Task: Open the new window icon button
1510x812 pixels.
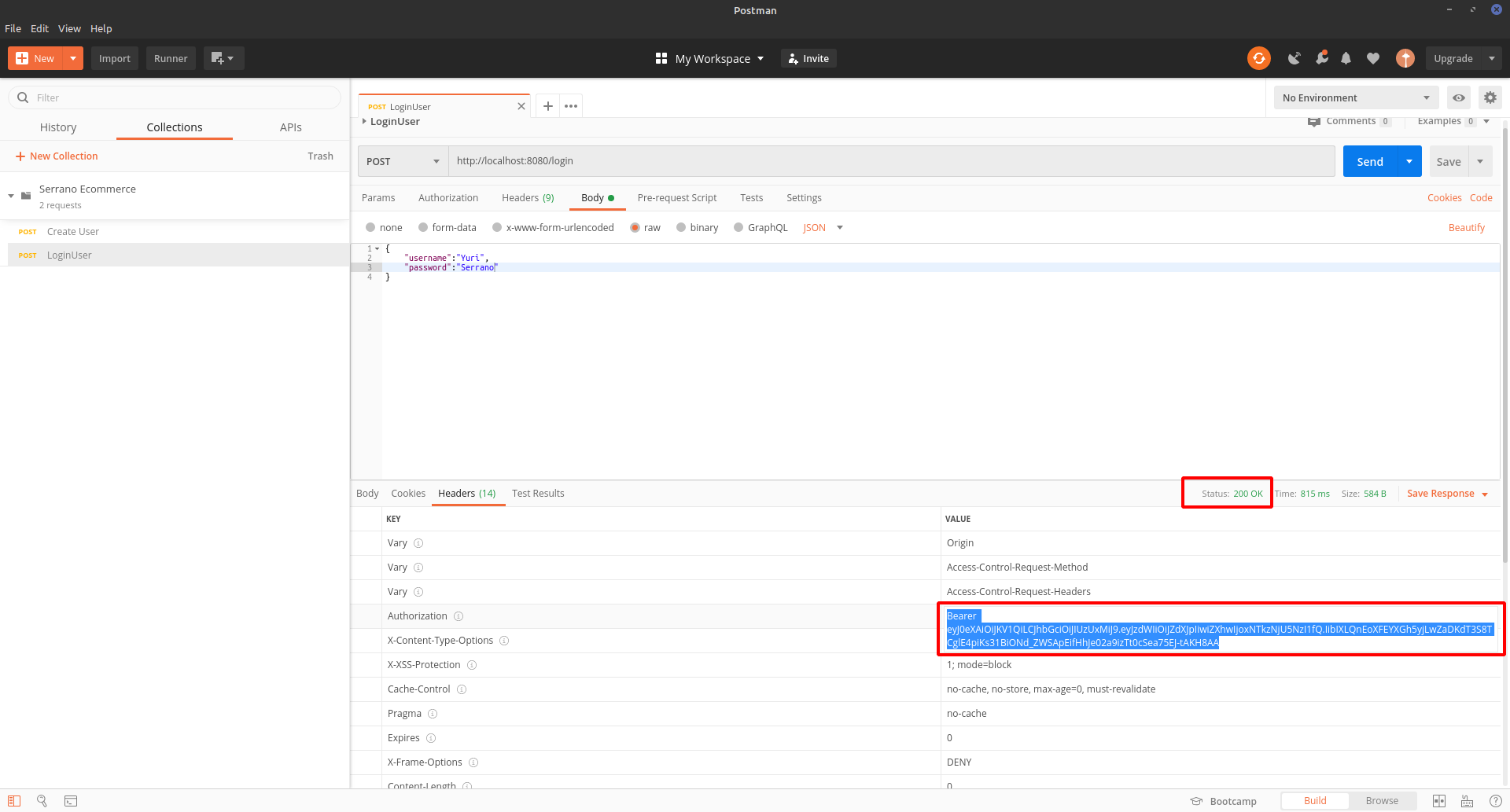Action: point(223,58)
